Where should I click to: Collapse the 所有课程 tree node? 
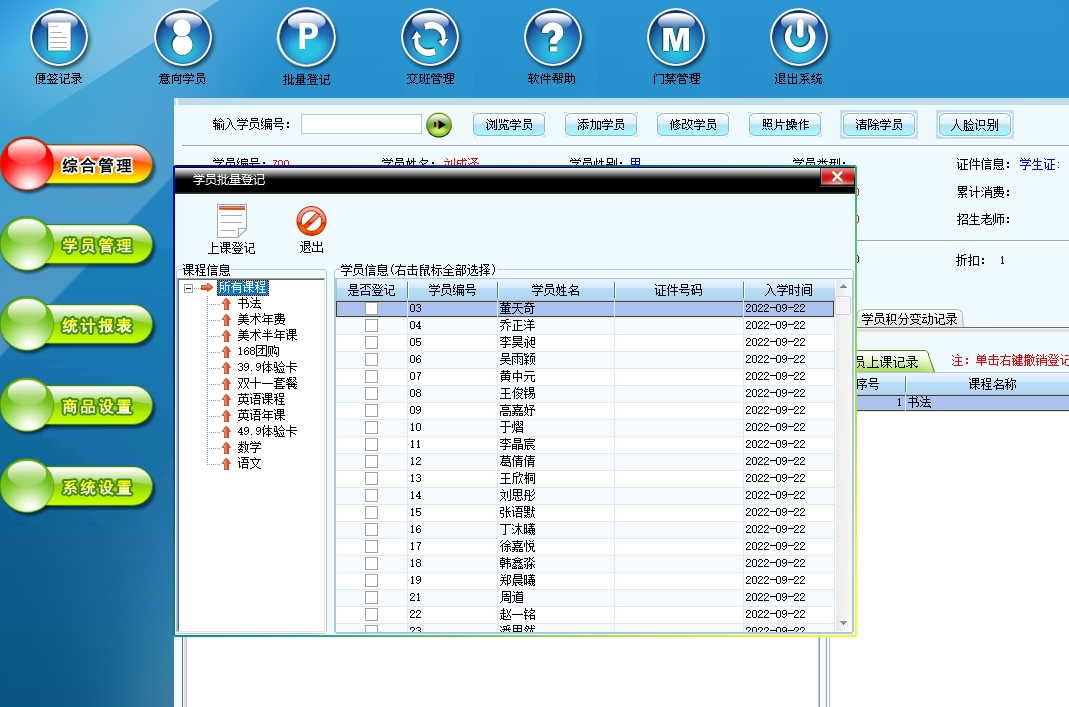coord(188,288)
